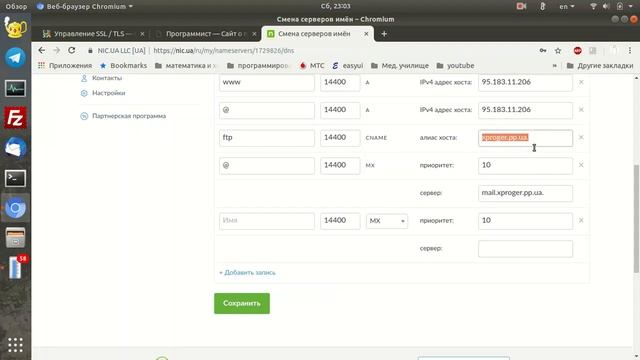View the site security lock info
Viewport: 640px width, 360px height.
90,51
